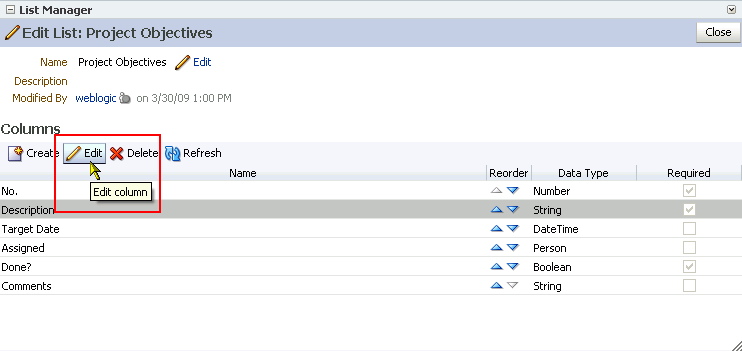The width and height of the screenshot is (742, 362).
Task: Click the String type in Description row
Action: (x=547, y=210)
